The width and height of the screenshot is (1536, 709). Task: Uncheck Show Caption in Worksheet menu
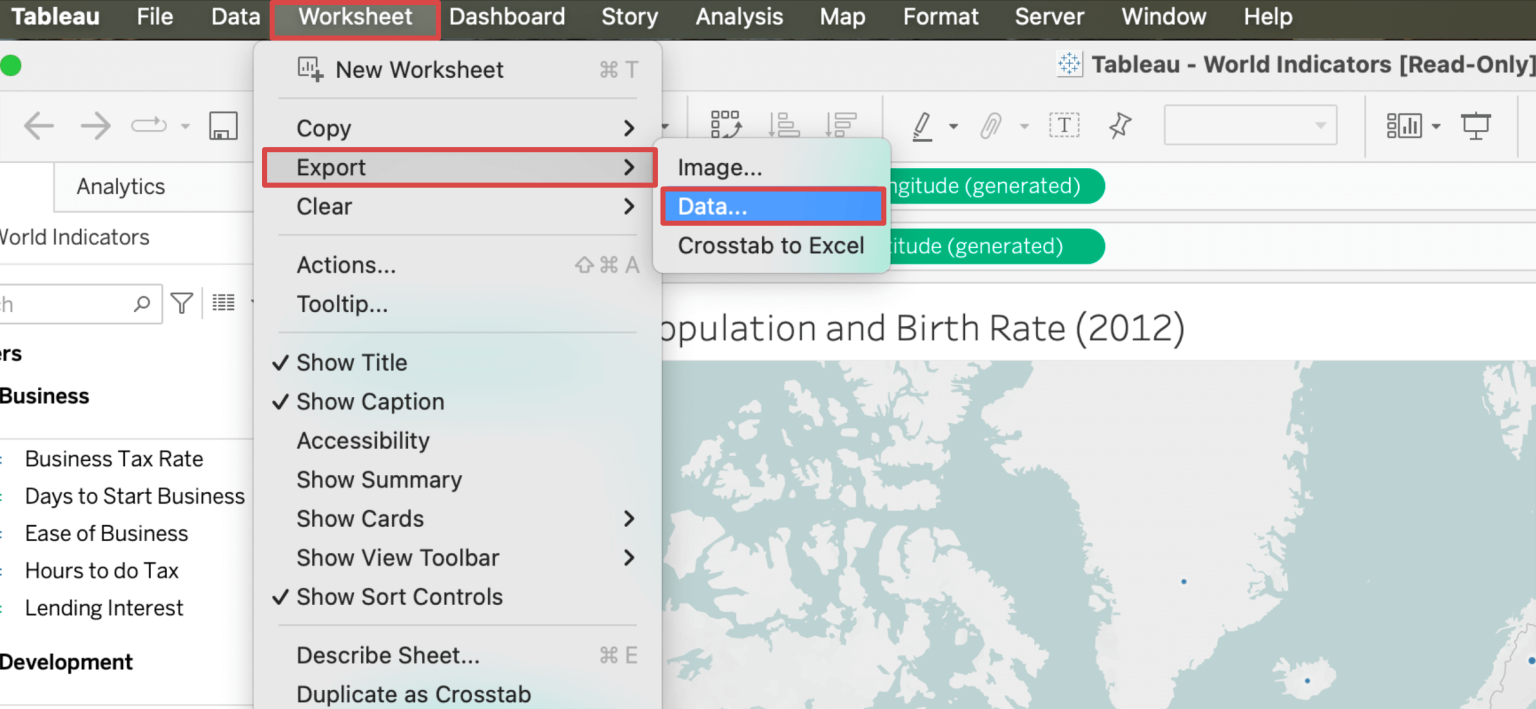370,402
